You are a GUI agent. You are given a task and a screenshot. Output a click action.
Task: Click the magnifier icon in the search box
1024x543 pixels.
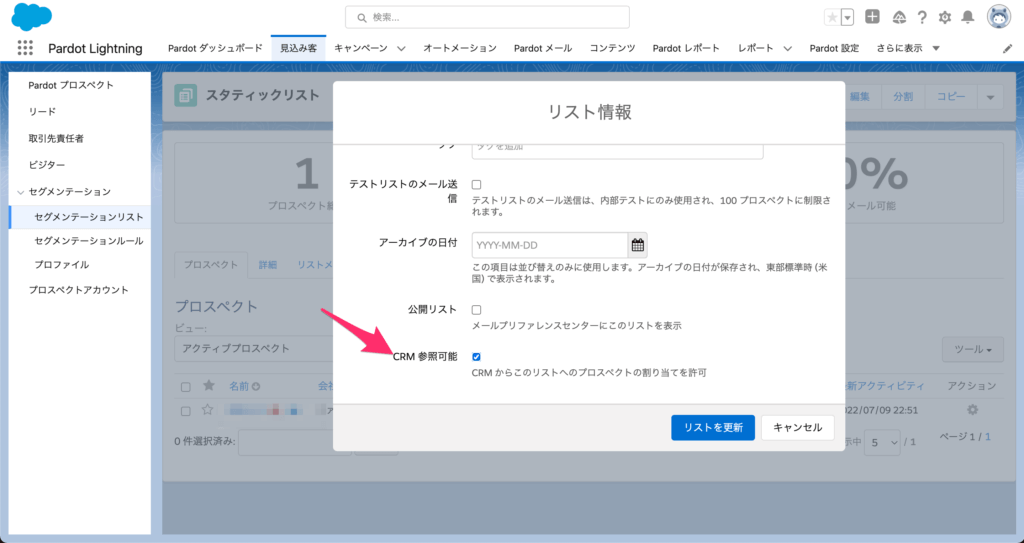pos(361,18)
